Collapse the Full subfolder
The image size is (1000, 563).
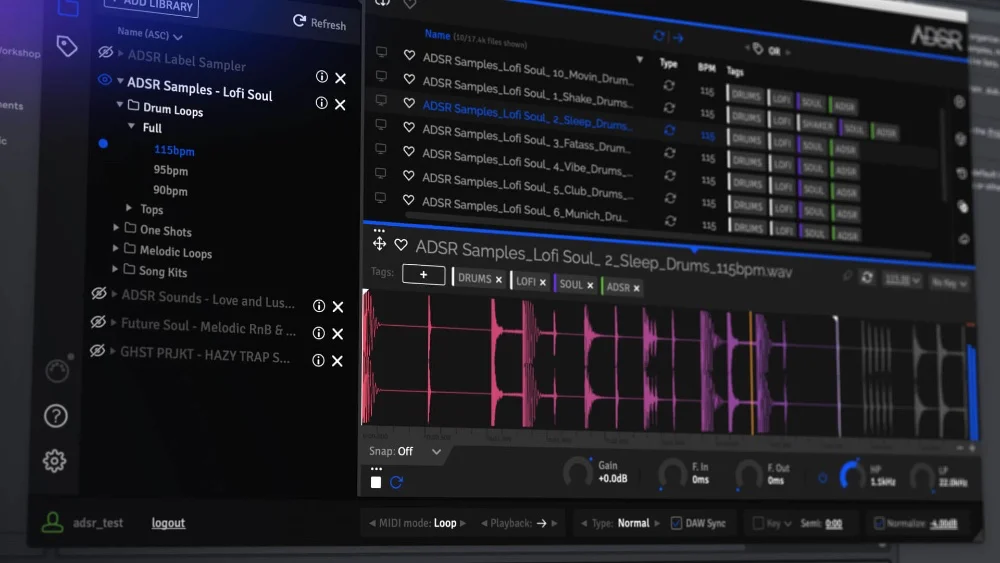point(131,126)
